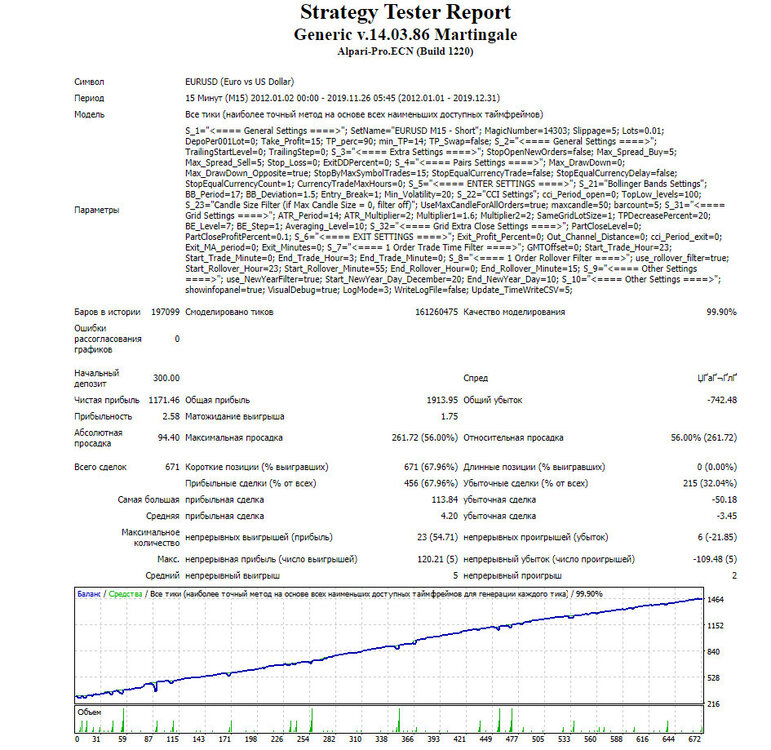The width and height of the screenshot is (771, 750).
Task: Click 'Alpari-Pro.ECN (Build 1220)' text
Action: [405, 51]
